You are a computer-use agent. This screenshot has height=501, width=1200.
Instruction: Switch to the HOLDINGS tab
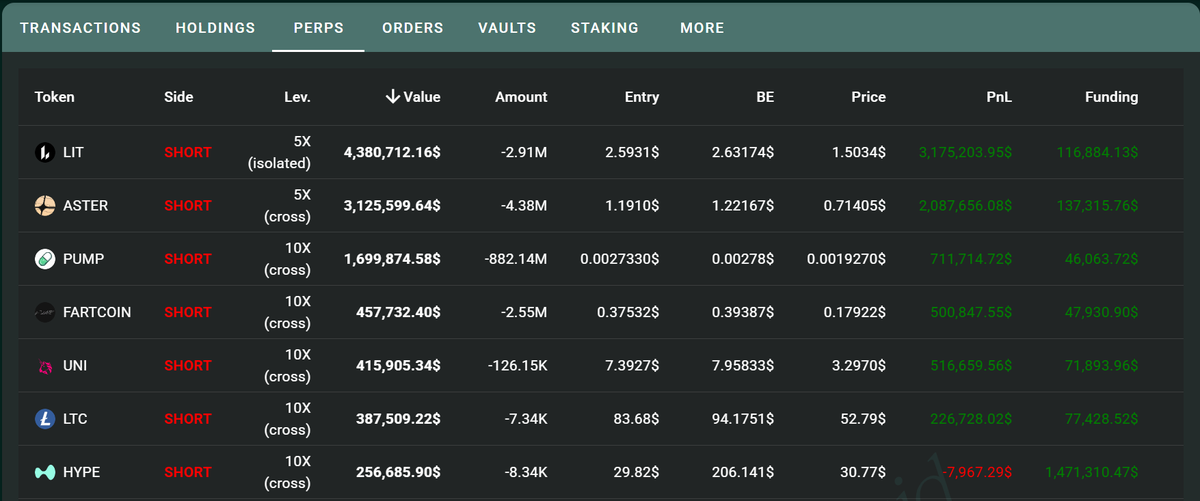[215, 28]
